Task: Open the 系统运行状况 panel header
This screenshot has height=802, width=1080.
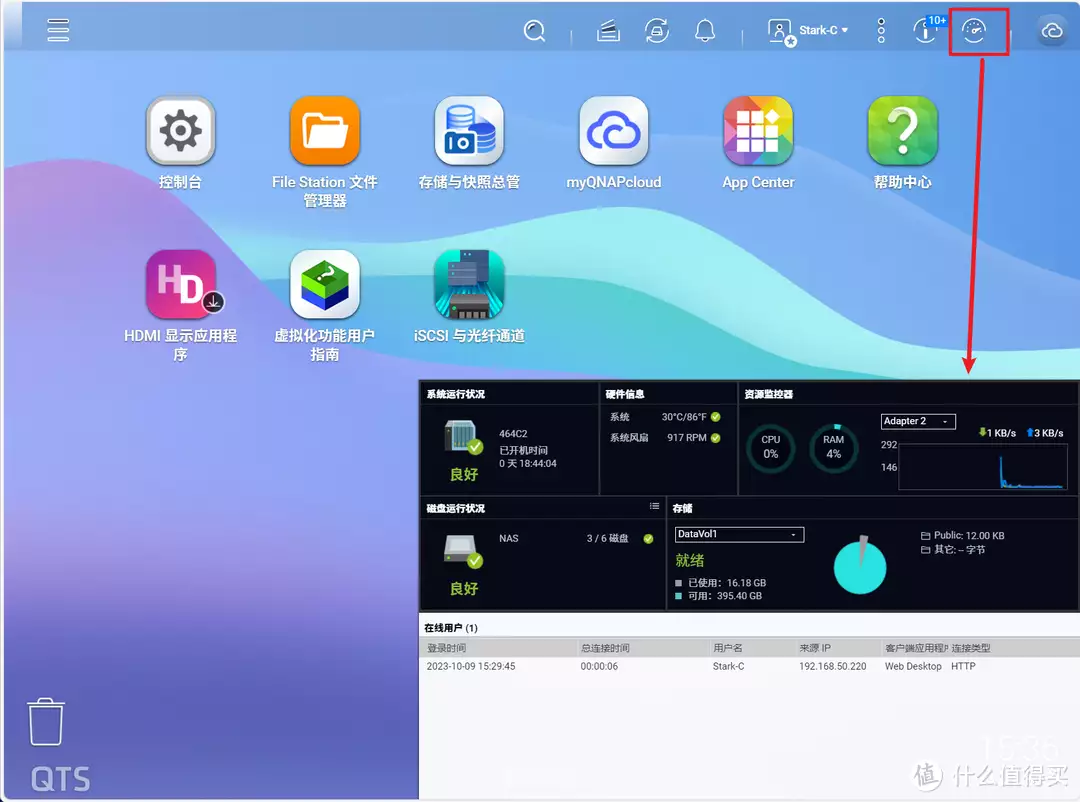Action: pyautogui.click(x=456, y=394)
